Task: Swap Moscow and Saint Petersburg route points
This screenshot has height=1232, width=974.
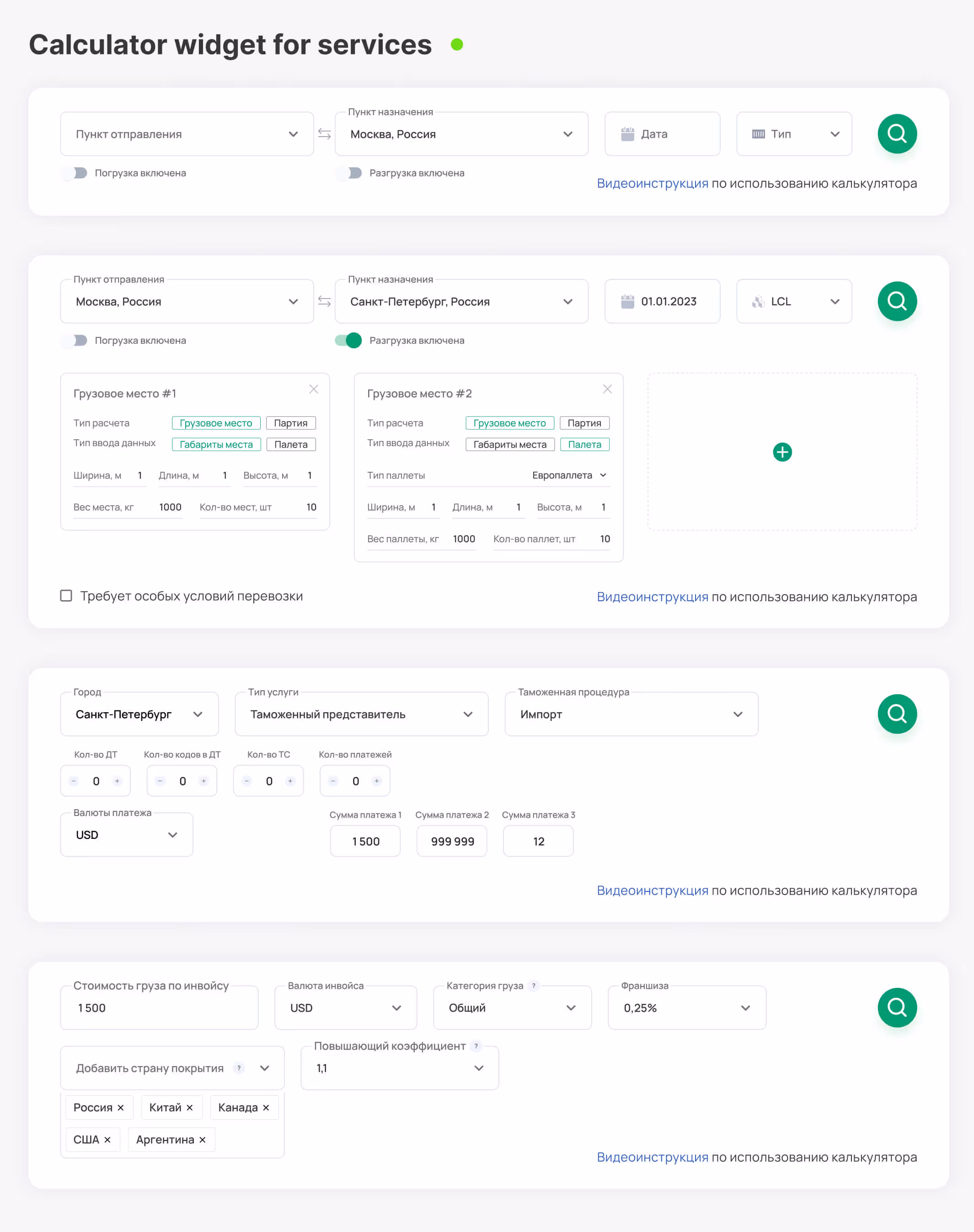Action: 325,301
